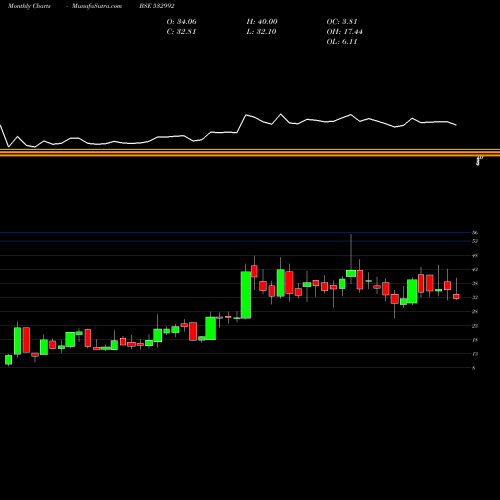Viewport: 500px width, 500px height.
Task: Click the tallest green candlestick breakout bar
Action: coord(246,295)
